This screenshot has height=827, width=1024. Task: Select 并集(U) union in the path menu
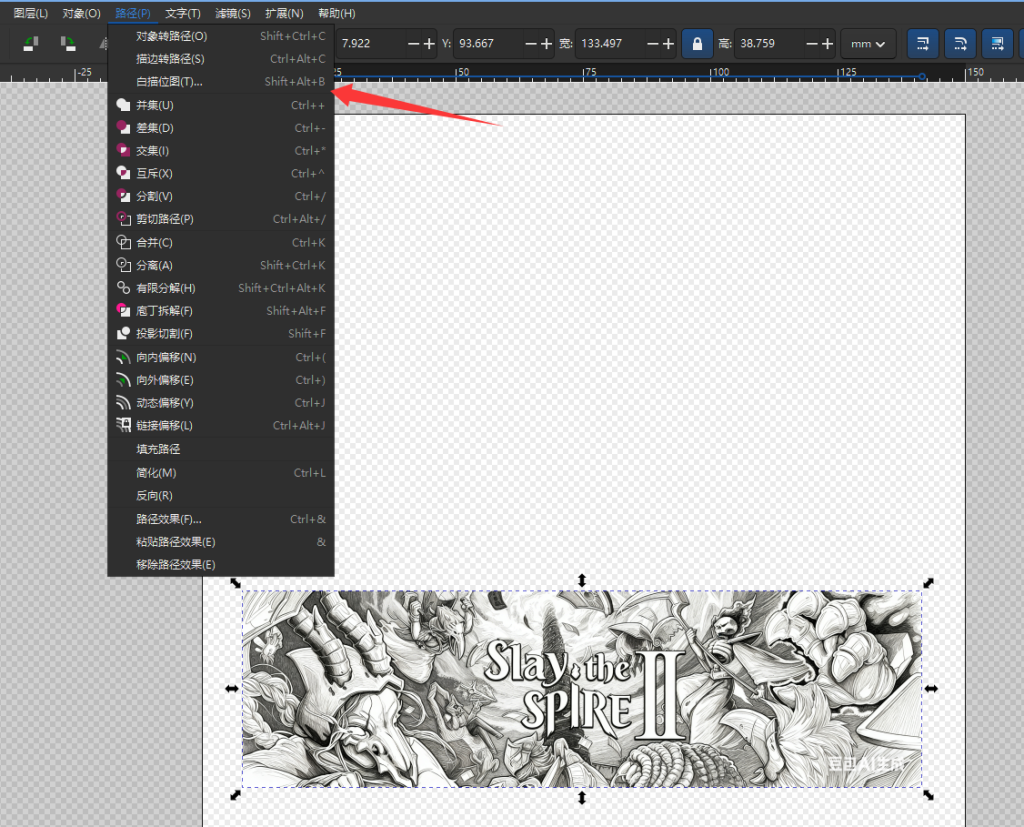(155, 105)
